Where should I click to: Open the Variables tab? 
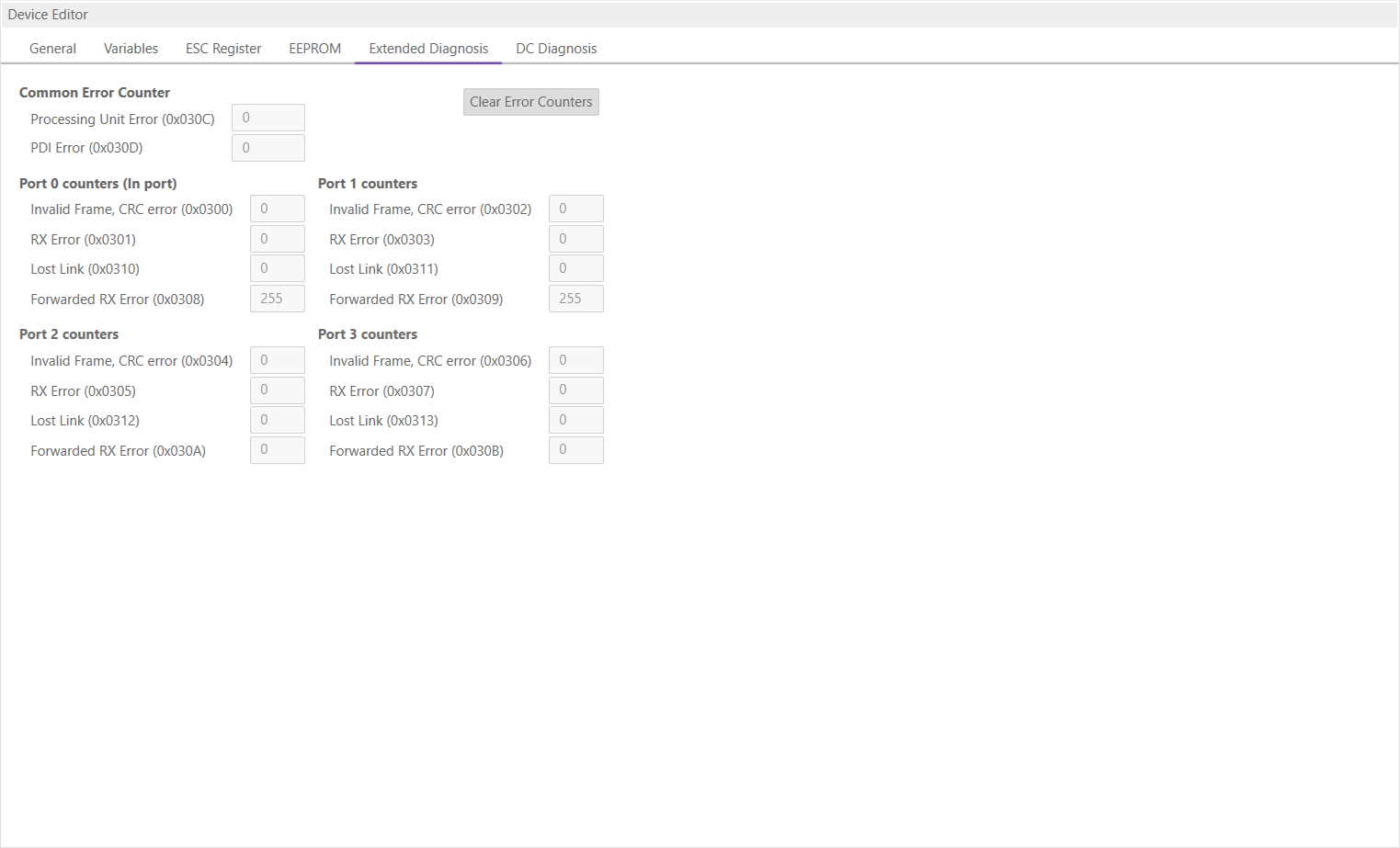[131, 49]
